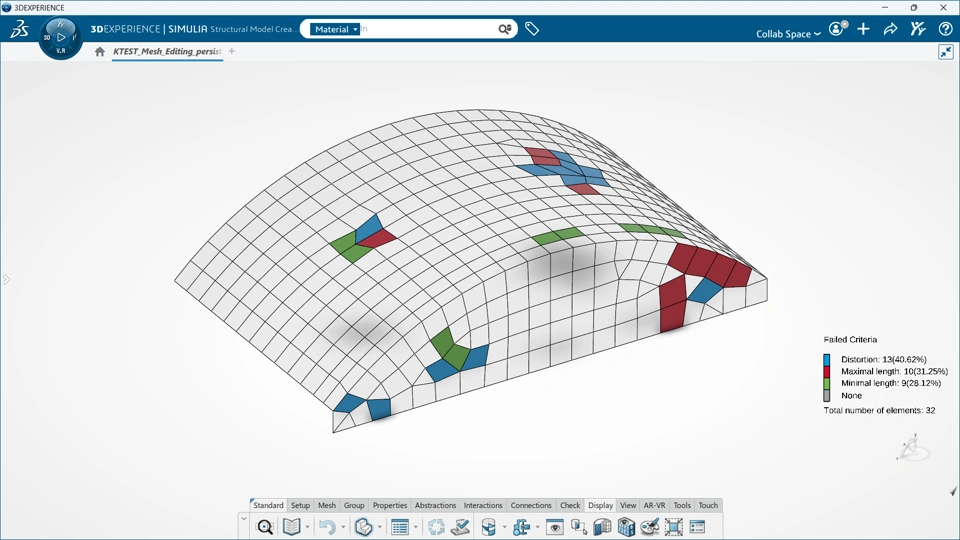This screenshot has height=540, width=960.
Task: Open the table list tool
Action: (x=400, y=527)
